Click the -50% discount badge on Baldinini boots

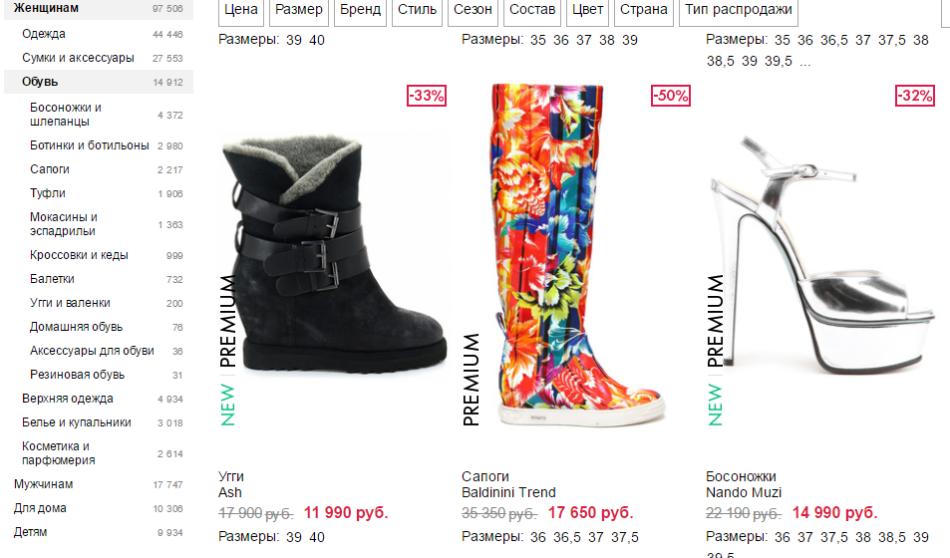point(671,96)
